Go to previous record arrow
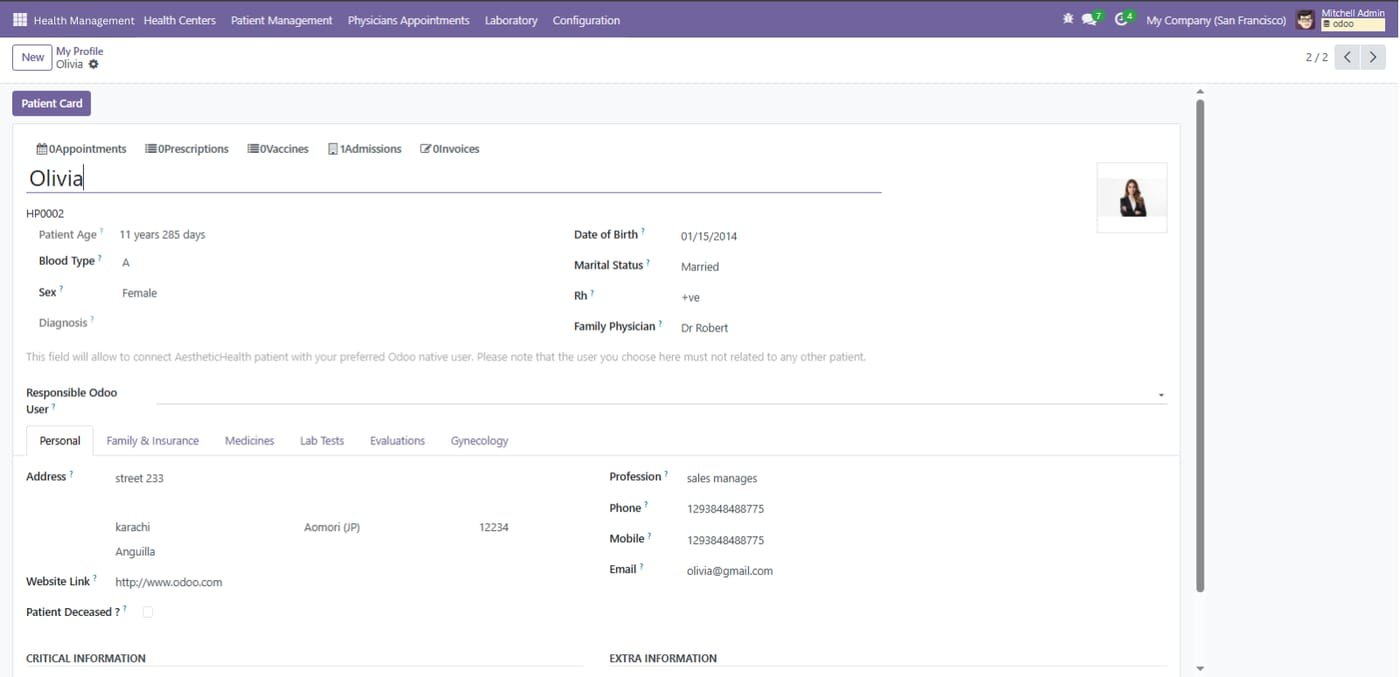The height and width of the screenshot is (677, 1400). tap(1348, 57)
